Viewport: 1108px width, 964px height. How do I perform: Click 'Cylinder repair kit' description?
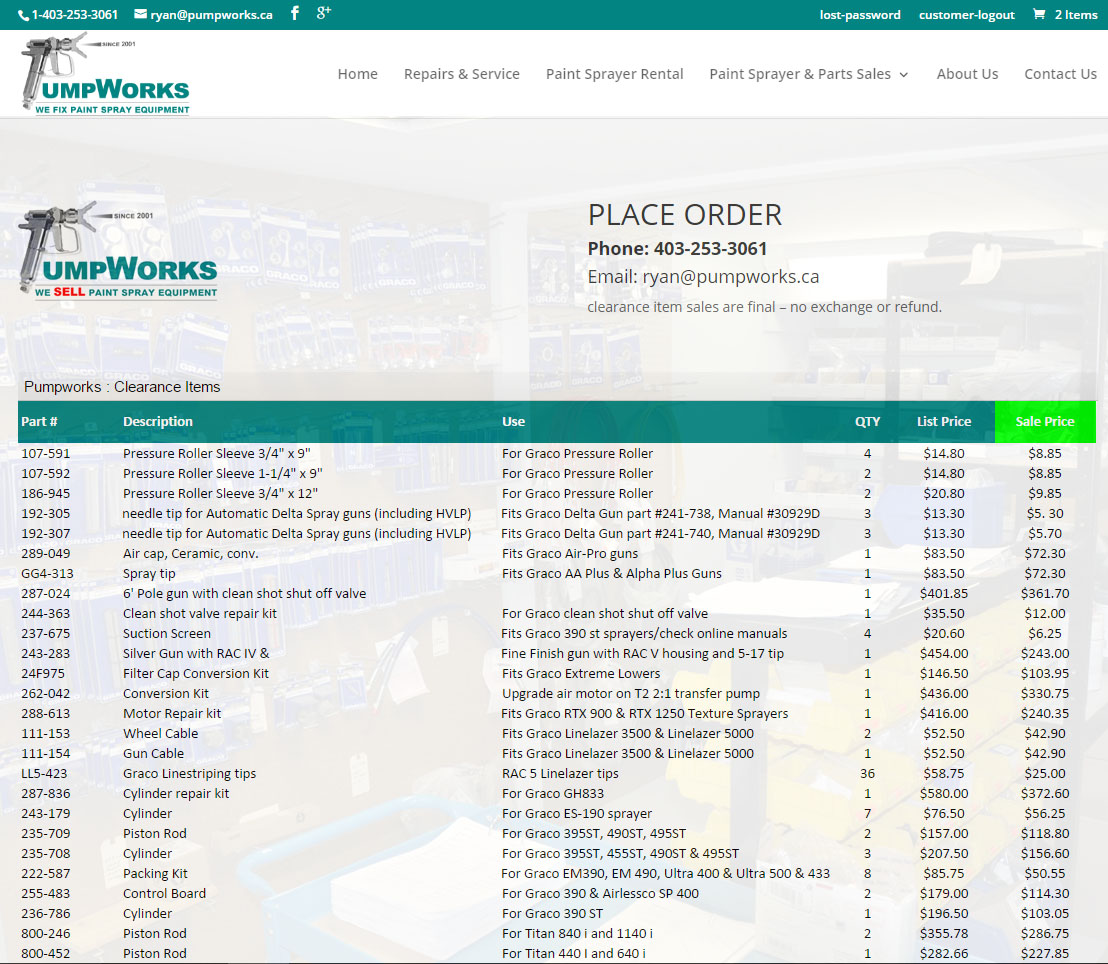click(x=176, y=794)
